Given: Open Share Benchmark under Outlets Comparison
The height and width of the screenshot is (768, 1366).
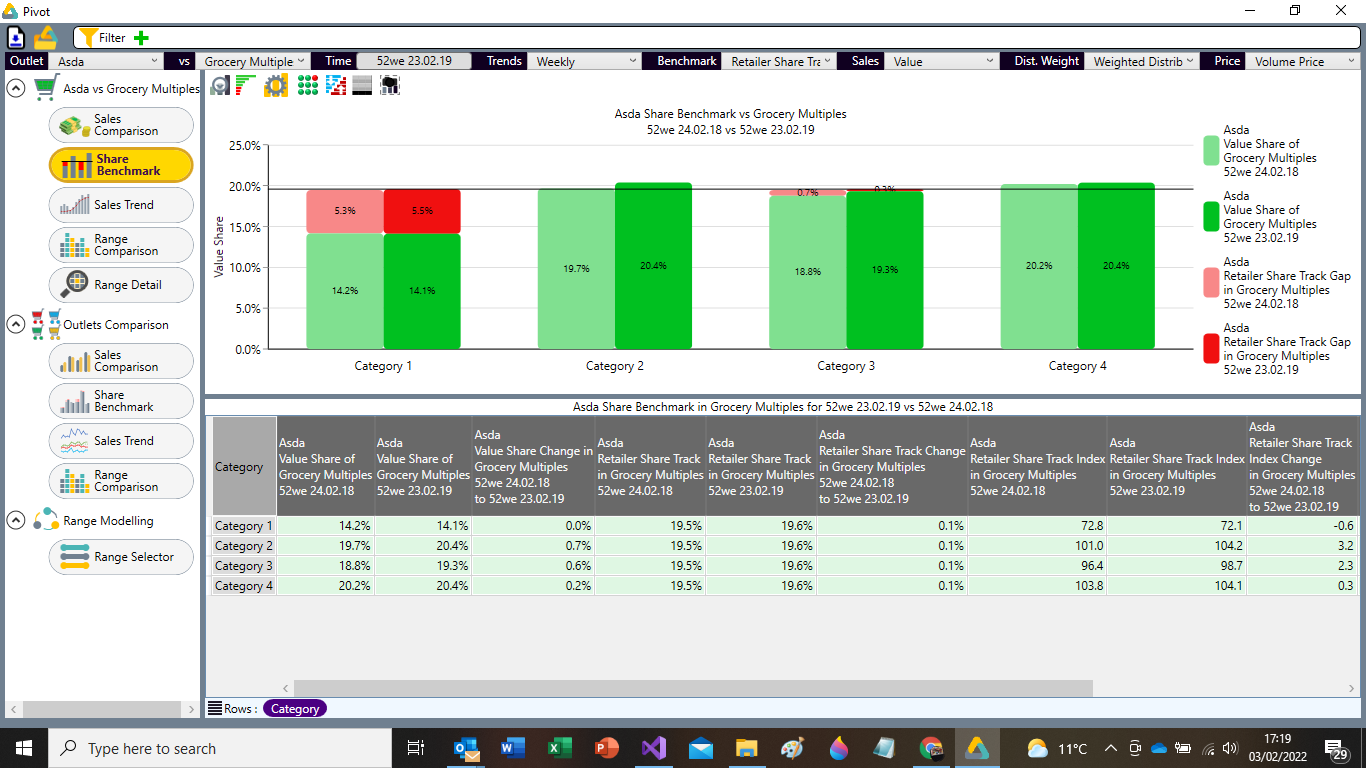Looking at the screenshot, I should [x=121, y=401].
